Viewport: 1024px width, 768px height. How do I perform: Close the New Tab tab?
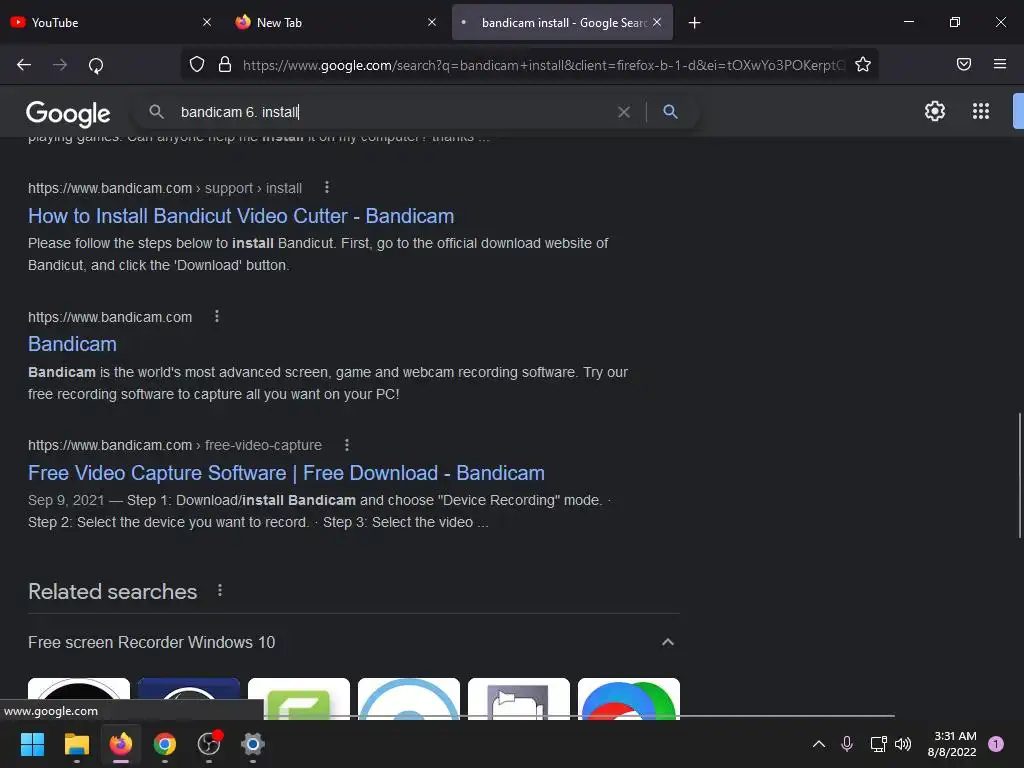432,22
